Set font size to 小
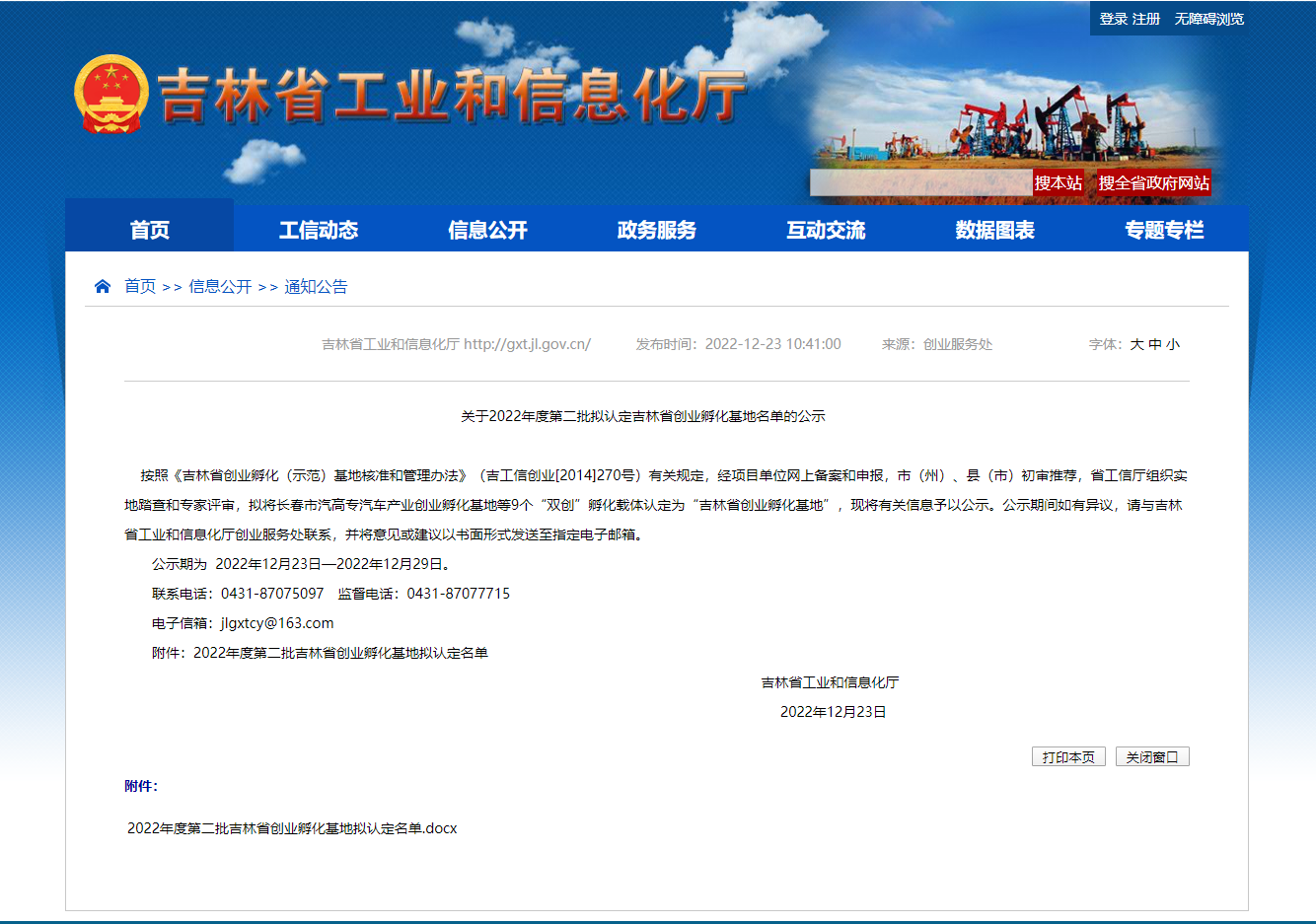Image resolution: width=1316 pixels, height=924 pixels. 1173,344
